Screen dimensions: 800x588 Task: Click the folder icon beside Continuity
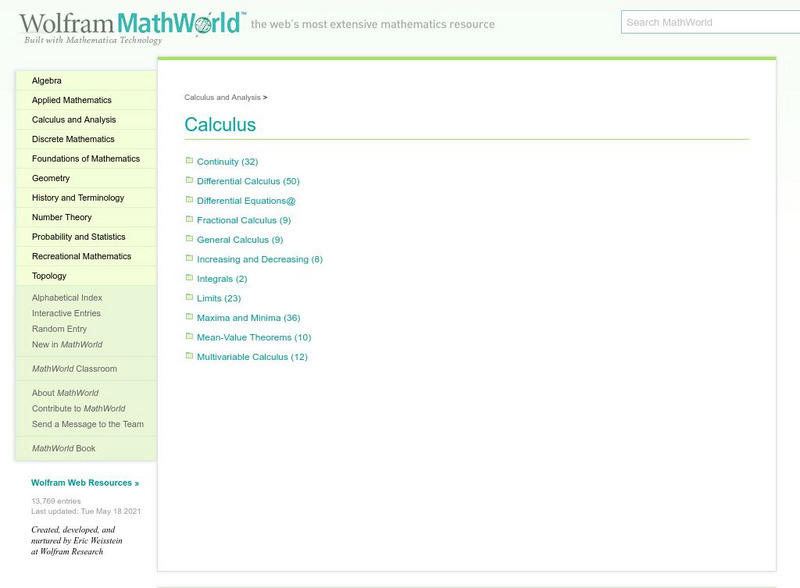click(x=189, y=160)
